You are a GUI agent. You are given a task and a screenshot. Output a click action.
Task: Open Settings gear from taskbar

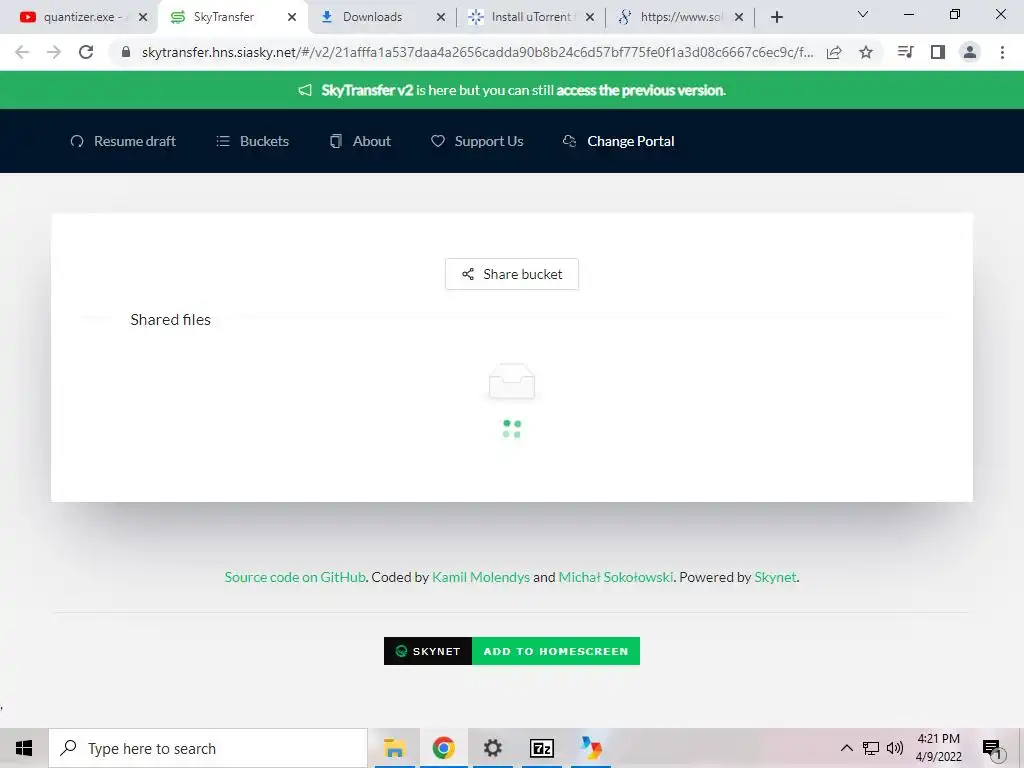[492, 748]
